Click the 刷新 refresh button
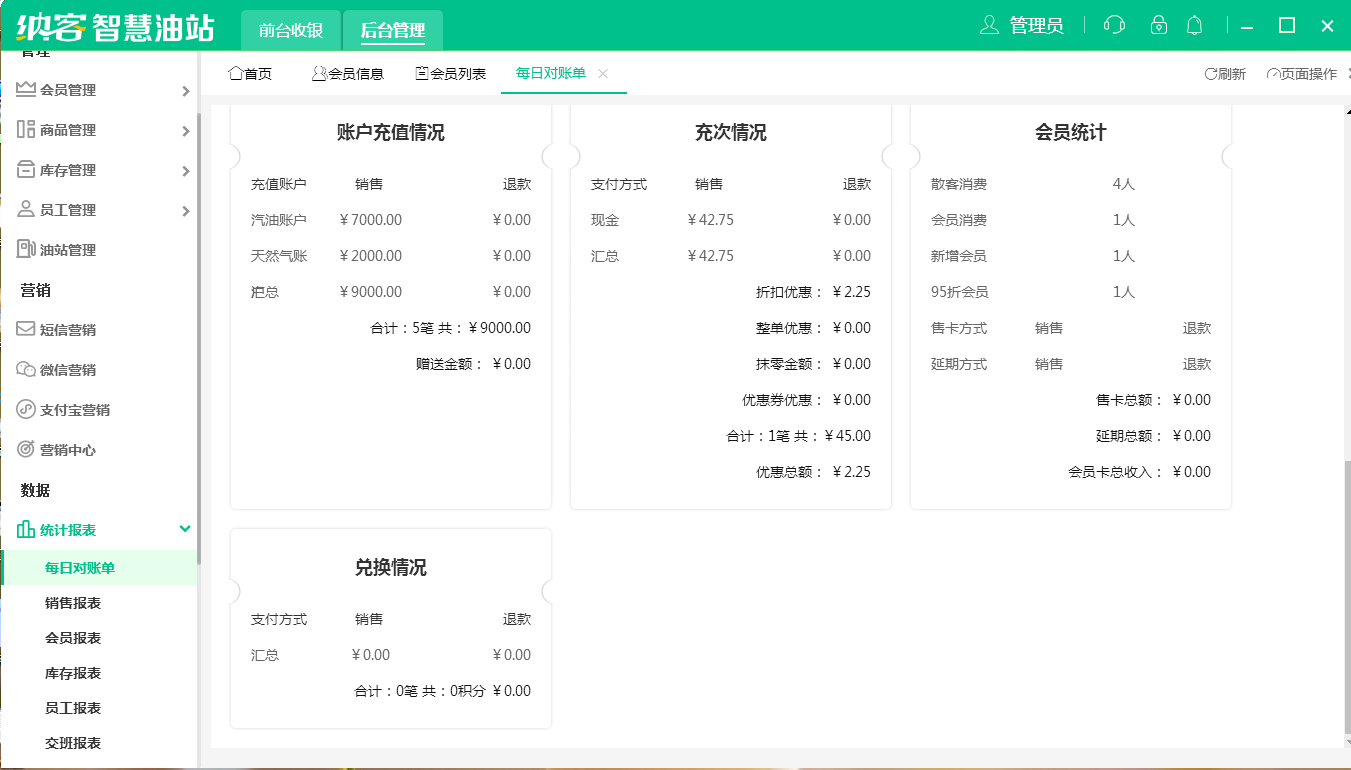The width and height of the screenshot is (1351, 770). (x=1225, y=74)
